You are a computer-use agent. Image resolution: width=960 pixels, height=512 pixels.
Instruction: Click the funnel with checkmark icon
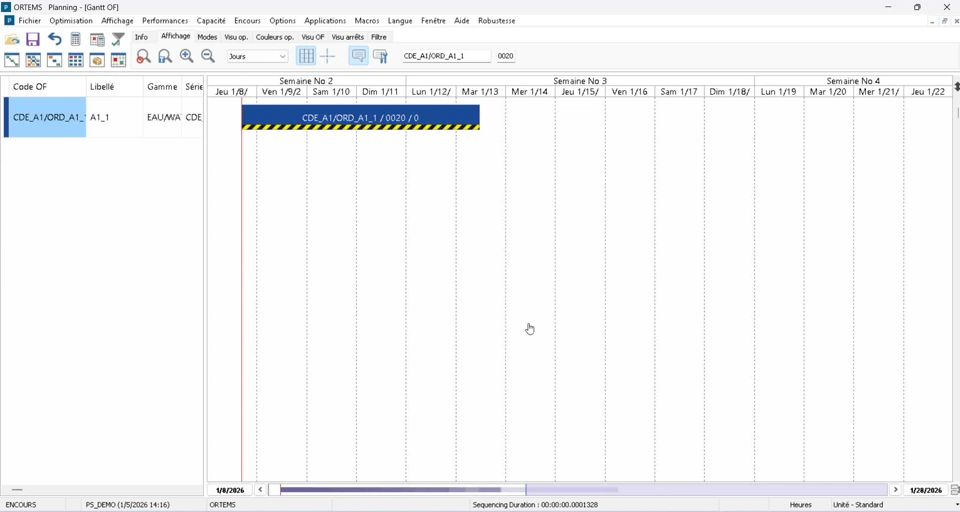(118, 40)
